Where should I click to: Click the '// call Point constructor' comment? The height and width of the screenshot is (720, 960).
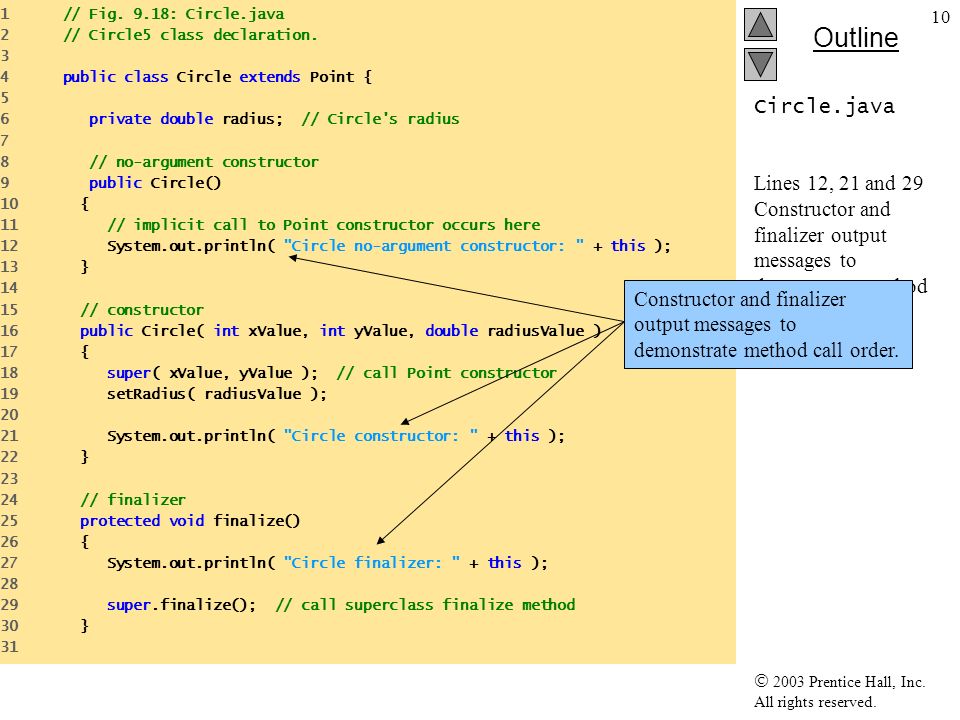[x=447, y=373]
